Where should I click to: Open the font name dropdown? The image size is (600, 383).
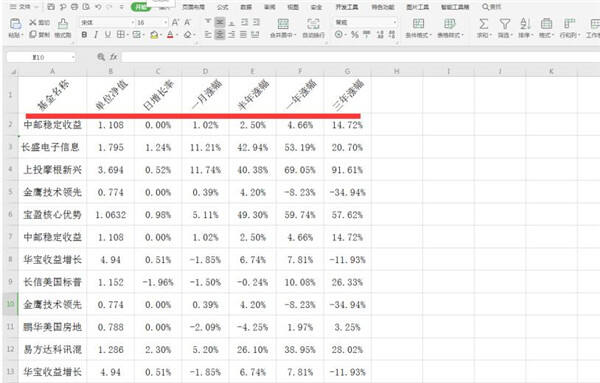(133, 23)
